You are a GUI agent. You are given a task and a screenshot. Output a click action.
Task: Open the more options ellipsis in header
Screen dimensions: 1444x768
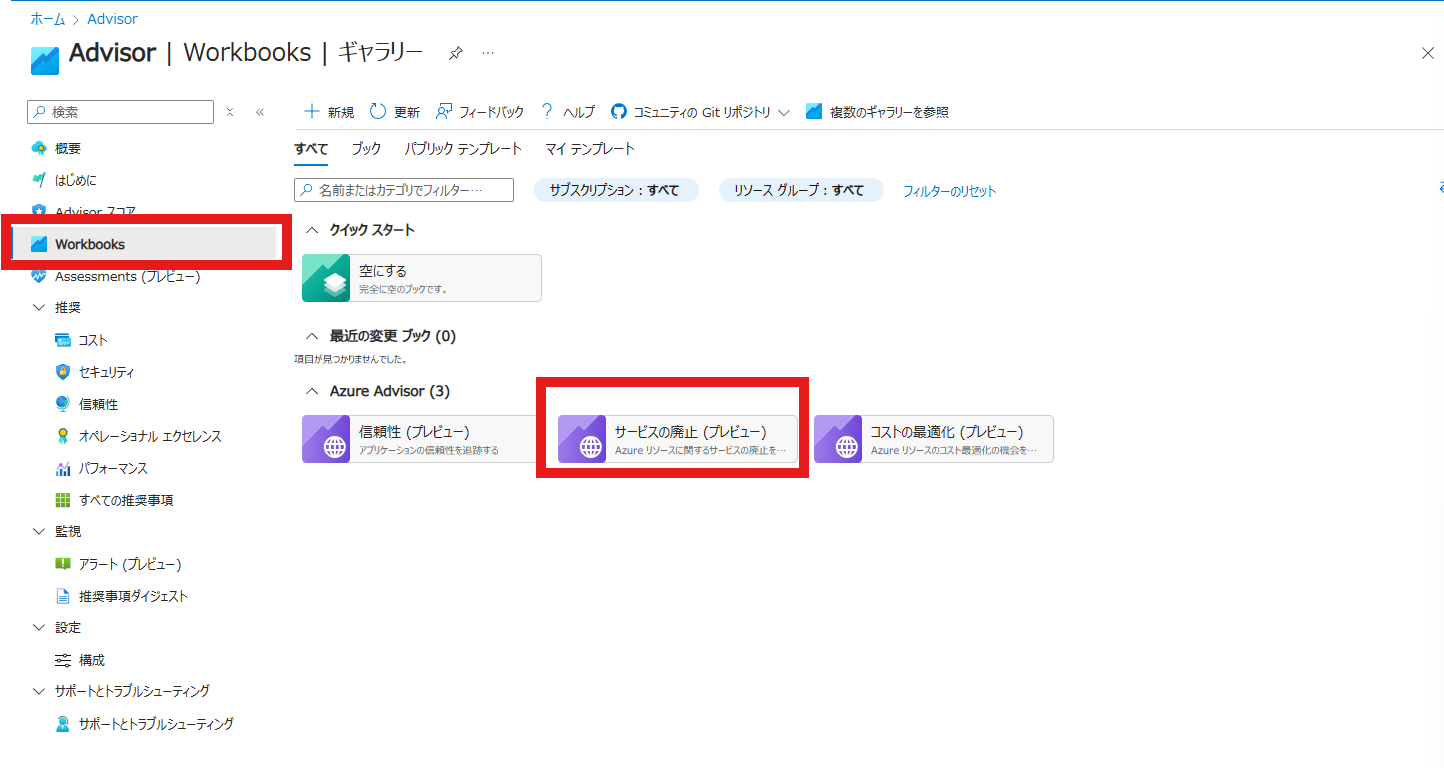click(x=488, y=53)
